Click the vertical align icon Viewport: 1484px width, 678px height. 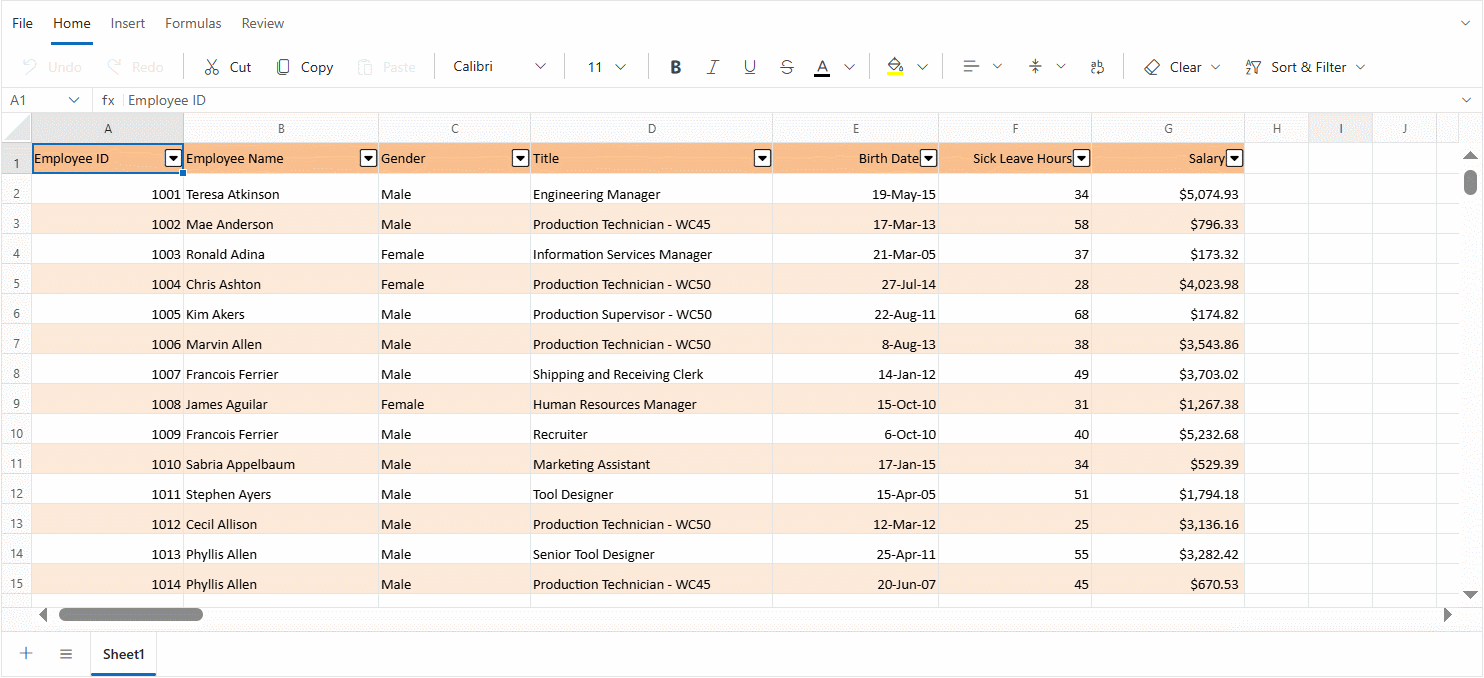[1035, 67]
